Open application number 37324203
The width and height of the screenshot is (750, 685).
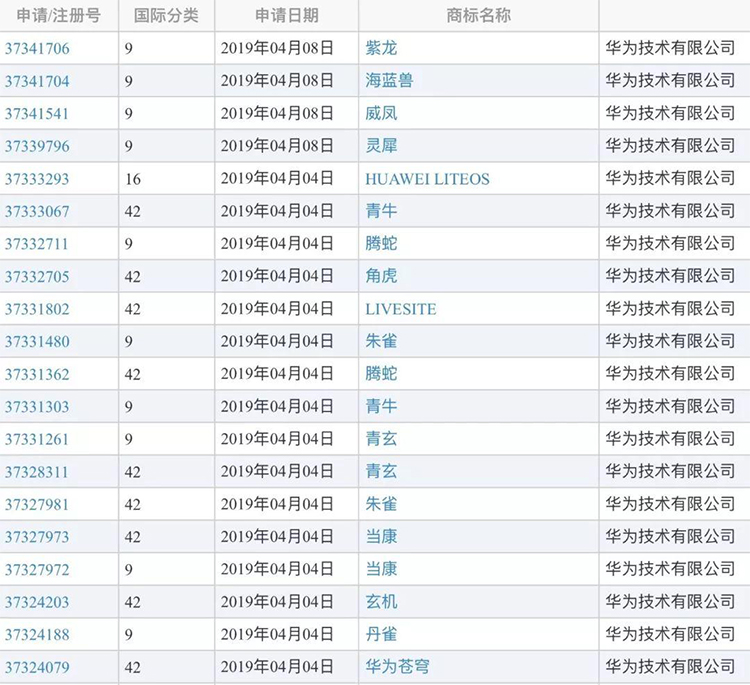click(37, 602)
